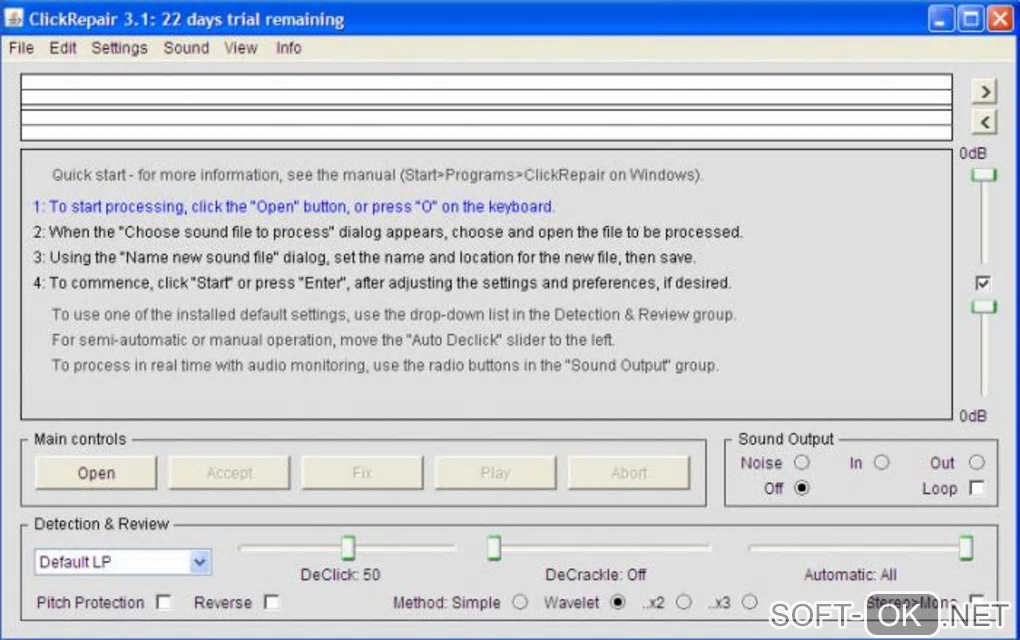This screenshot has height=640, width=1020.
Task: Click the Open button in Main controls
Action: 96,473
